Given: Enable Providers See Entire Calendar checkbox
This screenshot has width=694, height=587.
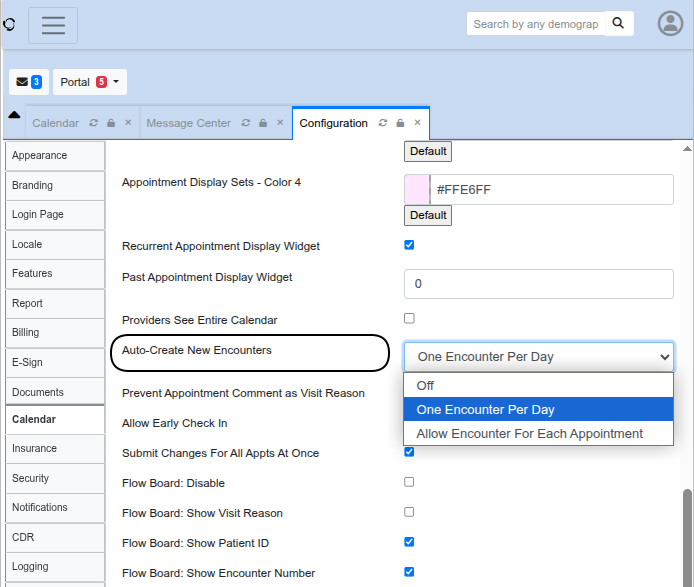Looking at the screenshot, I should [x=409, y=319].
